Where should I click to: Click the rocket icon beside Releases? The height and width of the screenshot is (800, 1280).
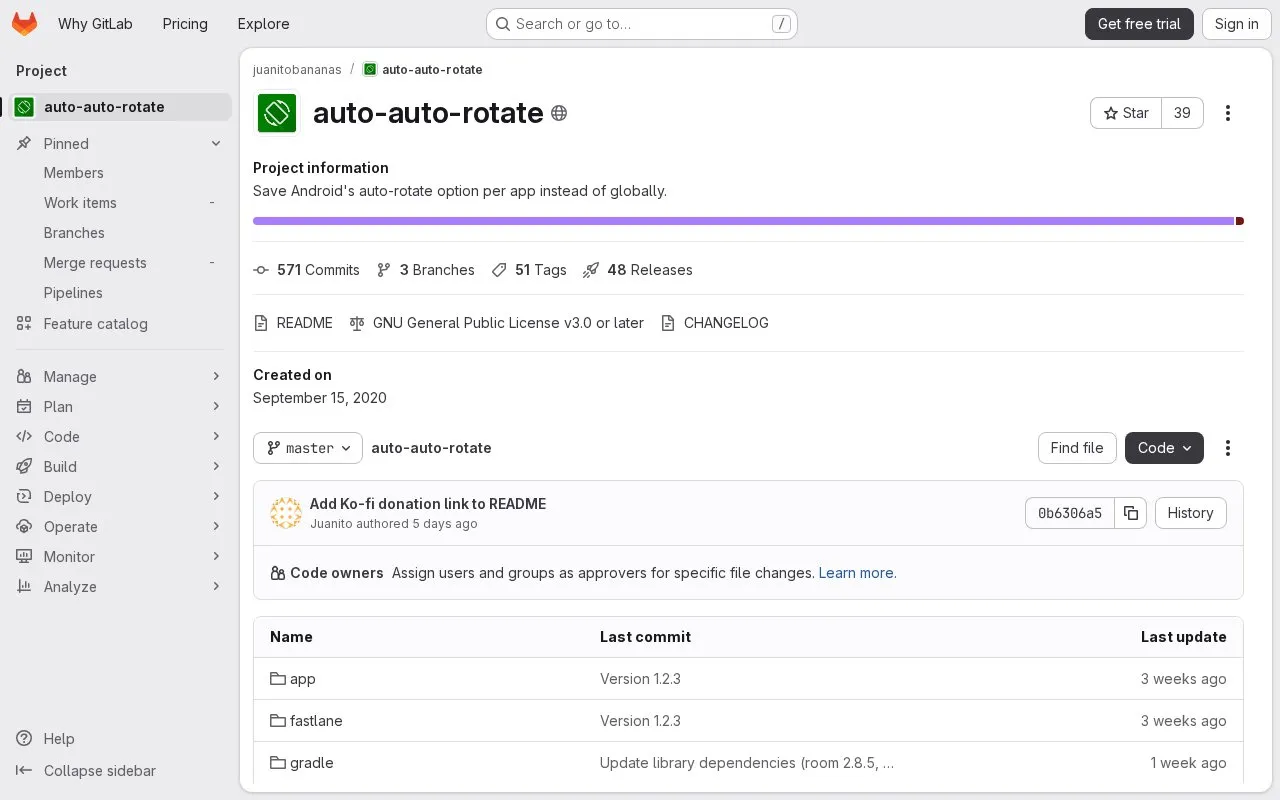(x=591, y=270)
